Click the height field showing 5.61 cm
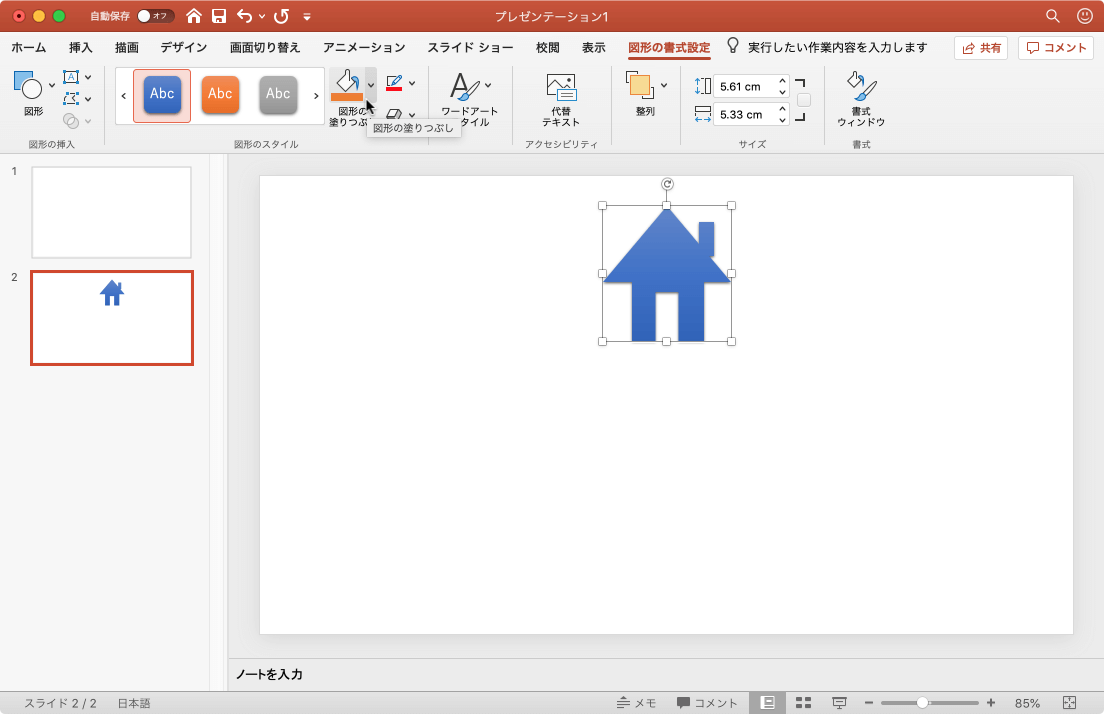 point(745,87)
